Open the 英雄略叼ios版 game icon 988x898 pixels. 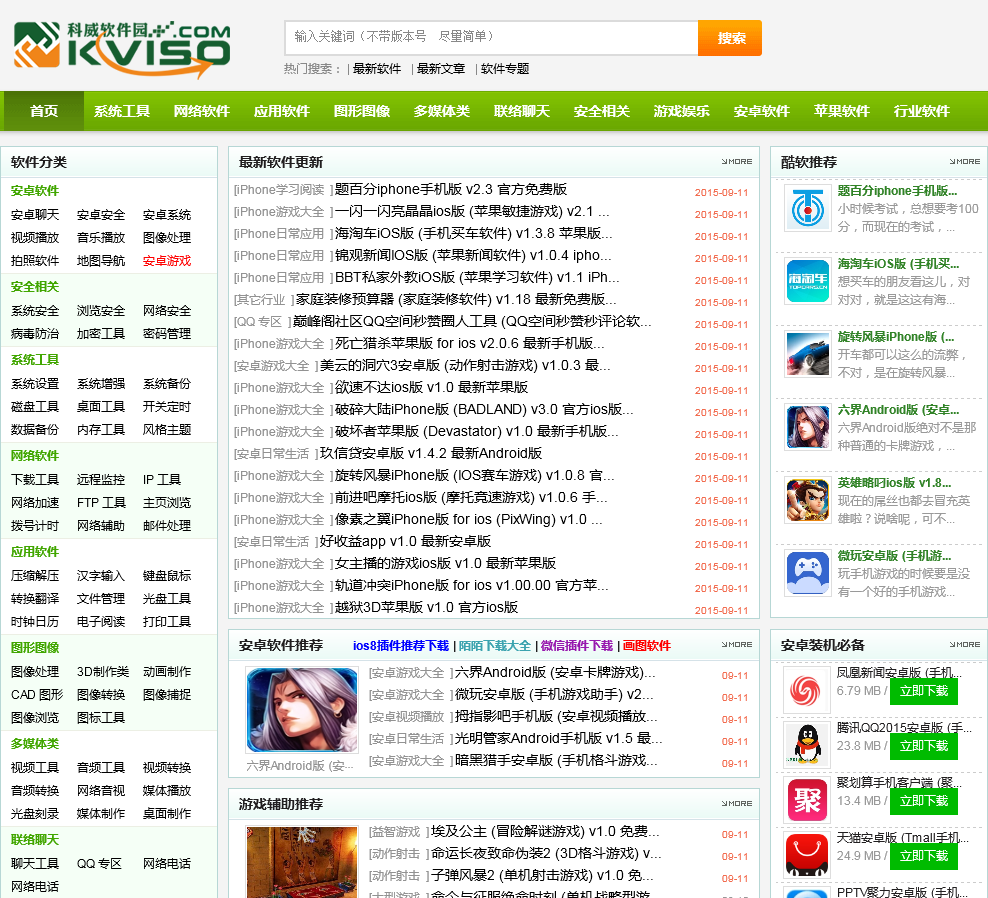[808, 500]
